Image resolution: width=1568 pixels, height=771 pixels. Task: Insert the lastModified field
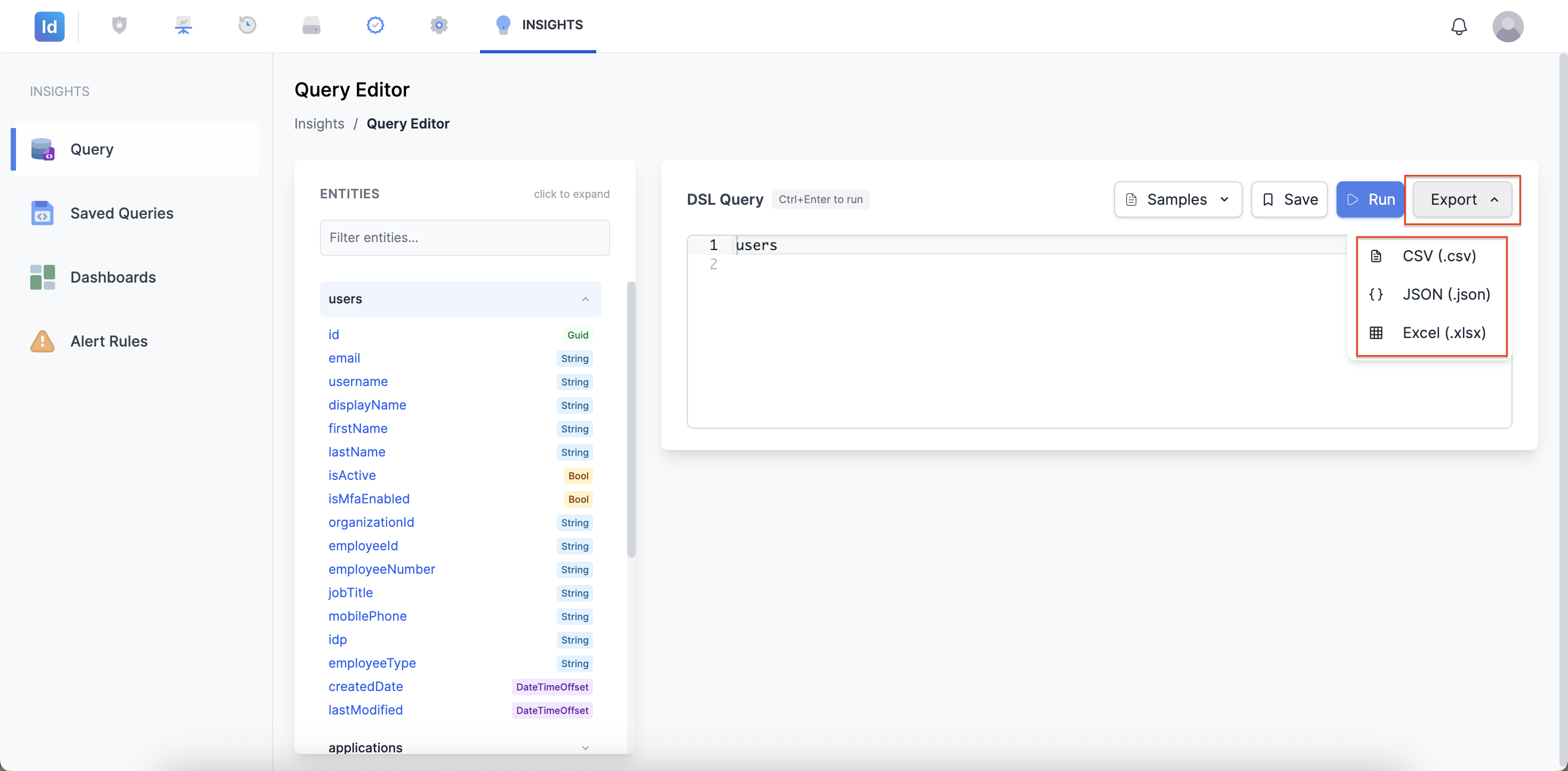pos(365,710)
